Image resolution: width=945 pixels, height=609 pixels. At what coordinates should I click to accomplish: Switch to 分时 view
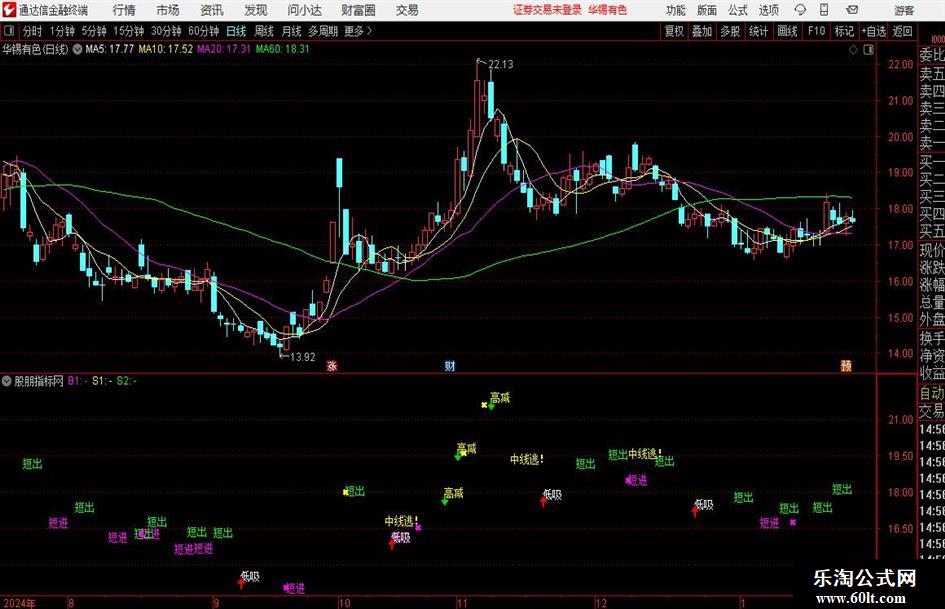pos(33,31)
